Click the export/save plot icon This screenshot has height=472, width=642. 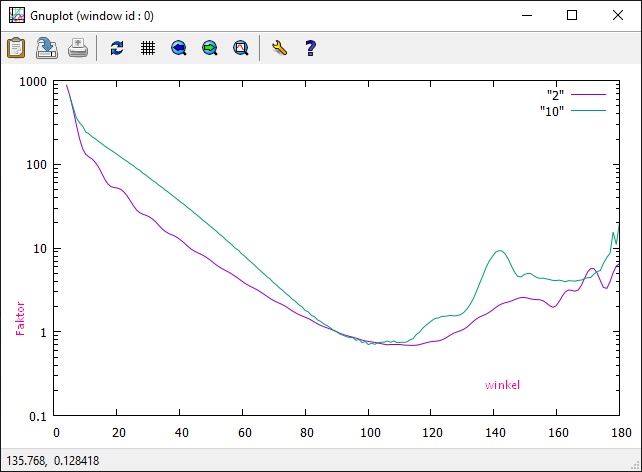coord(47,47)
